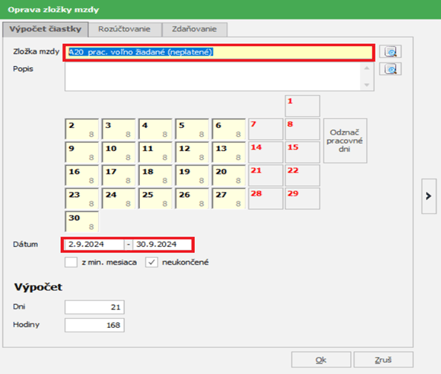
Task: Toggle calendar day 2
Action: [82, 129]
